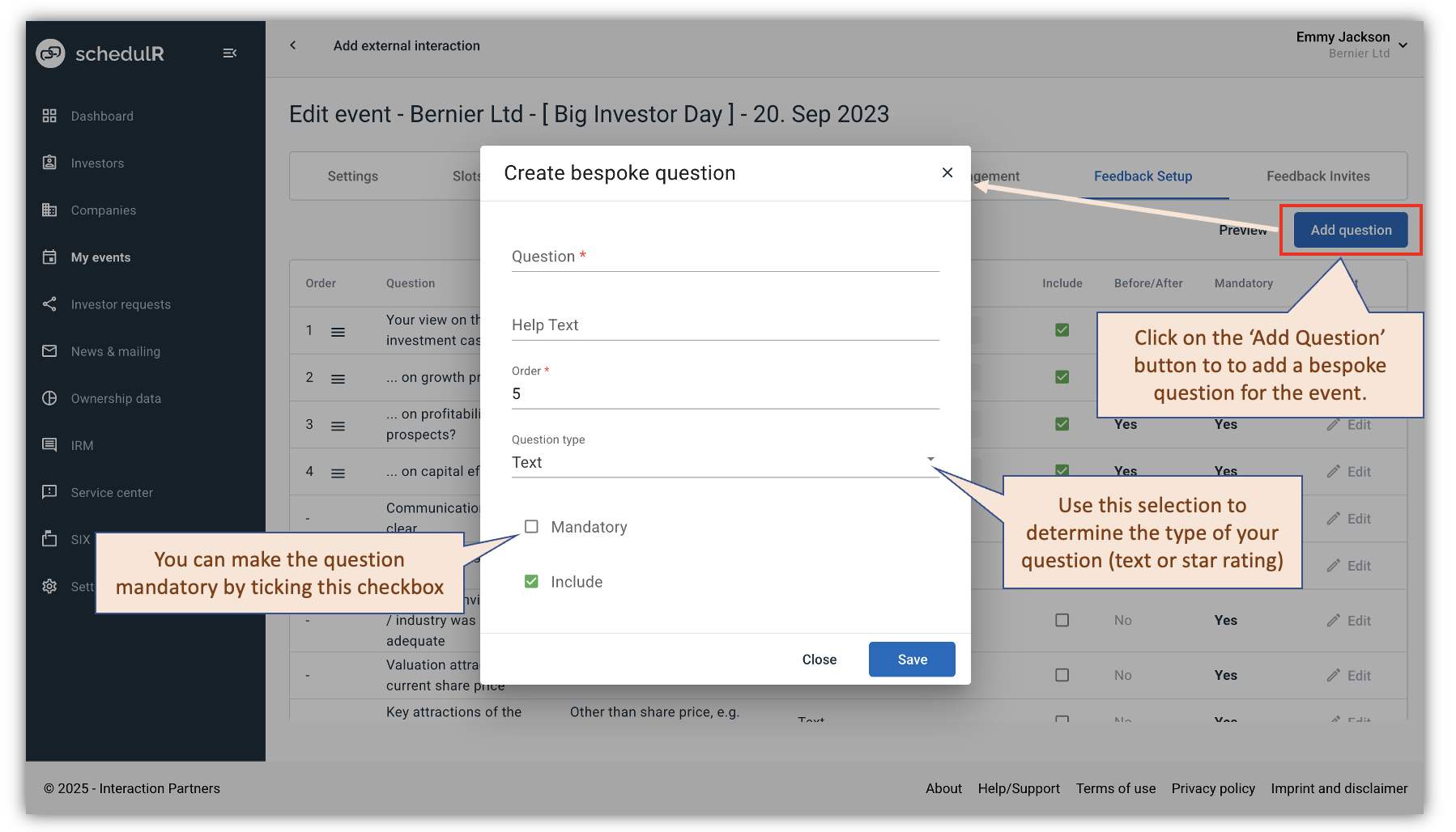The width and height of the screenshot is (1456, 832).
Task: Open the Question type dropdown
Action: click(x=930, y=459)
